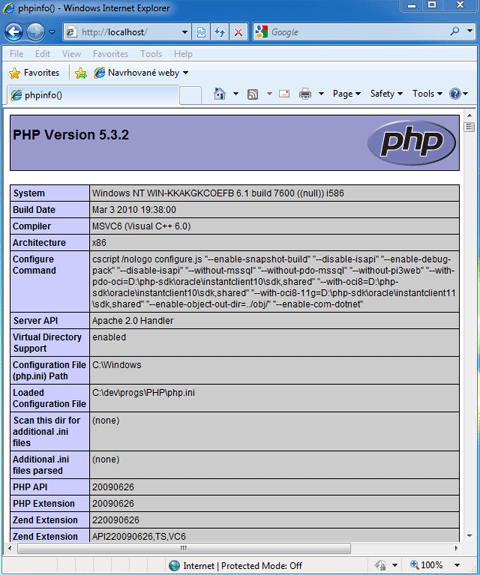Click the vertical scrollbar up arrow
480x575 pixels.
[x=470, y=116]
